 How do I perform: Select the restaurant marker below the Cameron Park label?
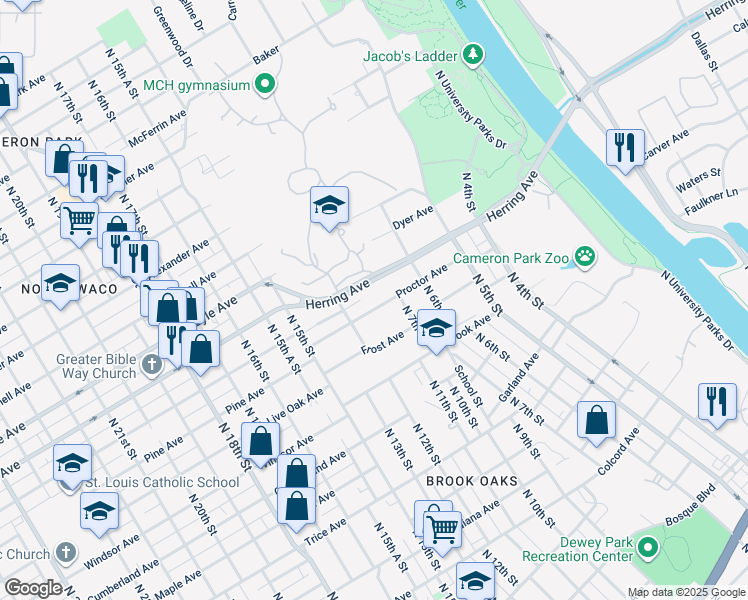[88, 179]
